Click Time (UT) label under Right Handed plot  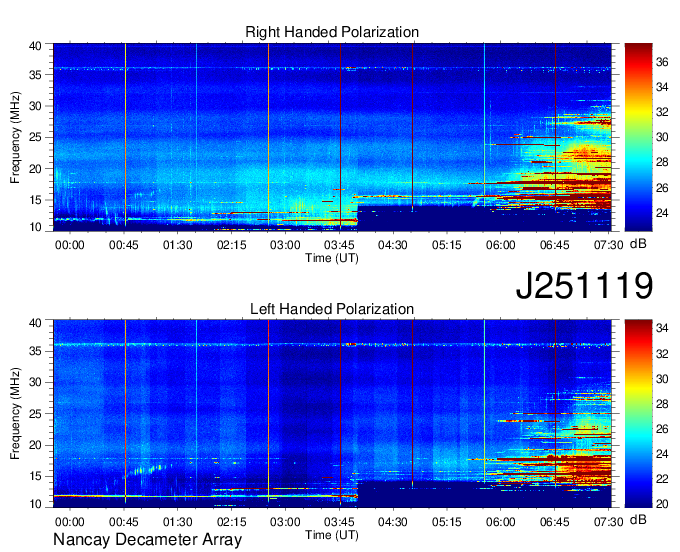click(331, 257)
